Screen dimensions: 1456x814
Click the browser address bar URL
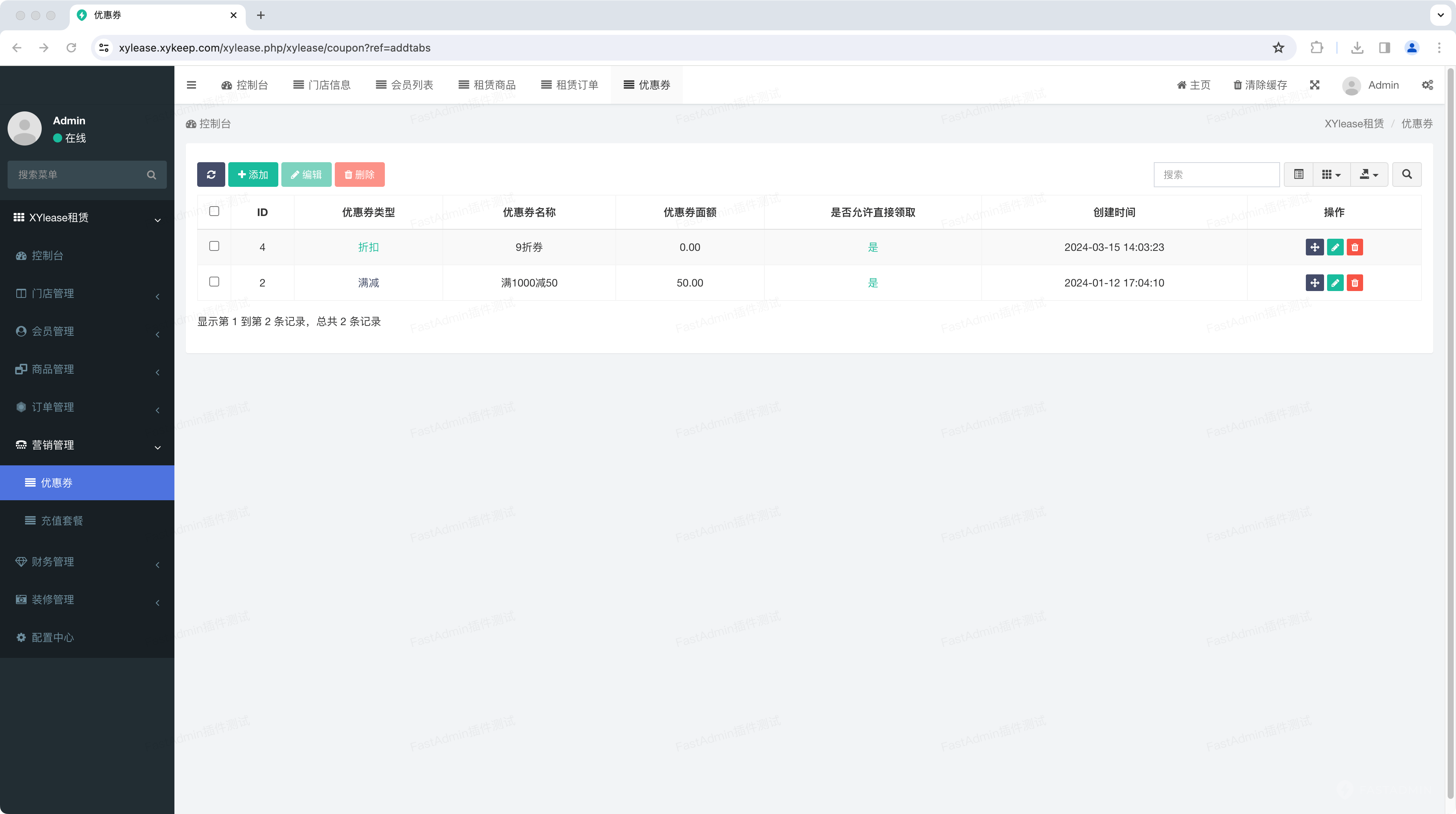tap(275, 48)
